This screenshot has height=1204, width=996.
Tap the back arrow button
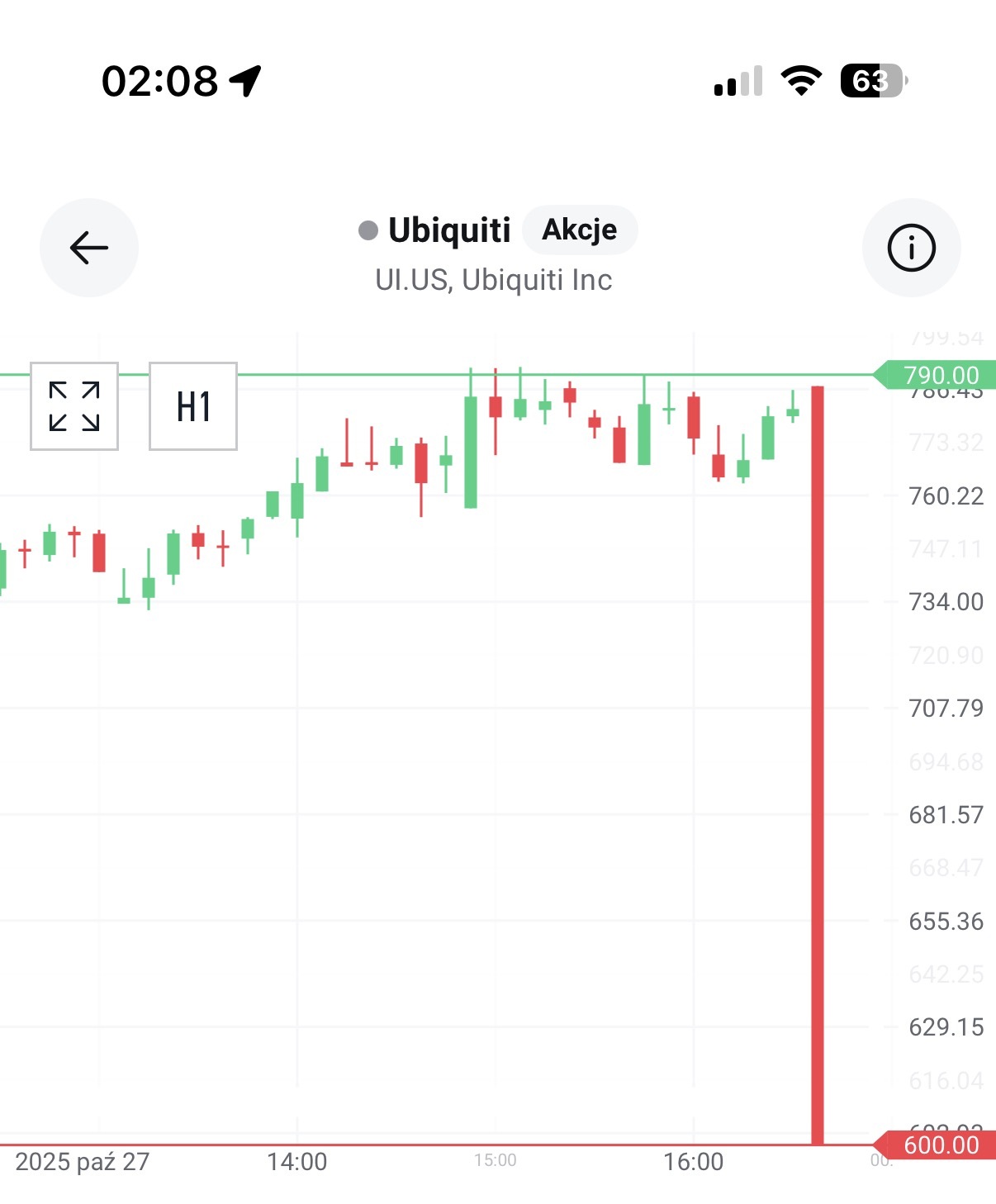click(89, 248)
